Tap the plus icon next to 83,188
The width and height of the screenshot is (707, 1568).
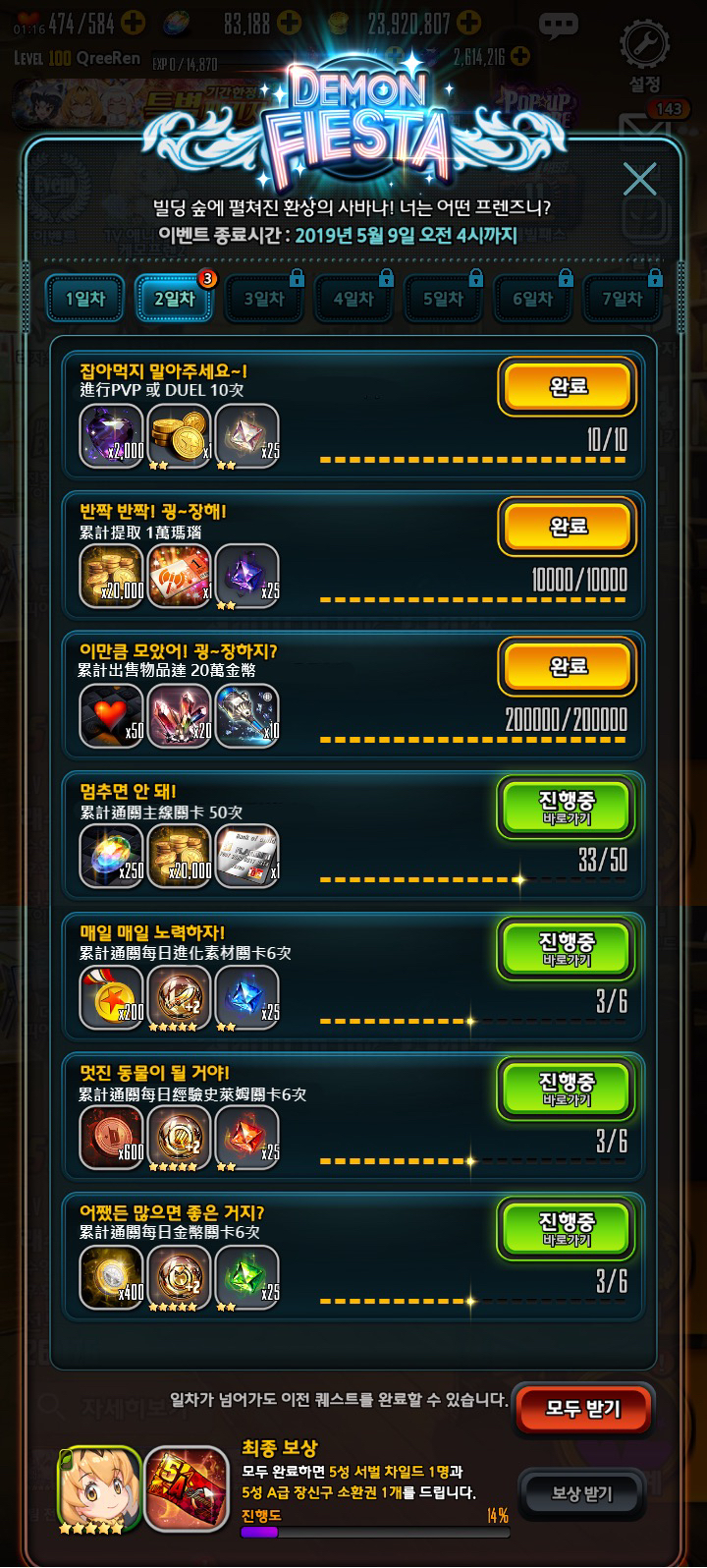(x=289, y=23)
